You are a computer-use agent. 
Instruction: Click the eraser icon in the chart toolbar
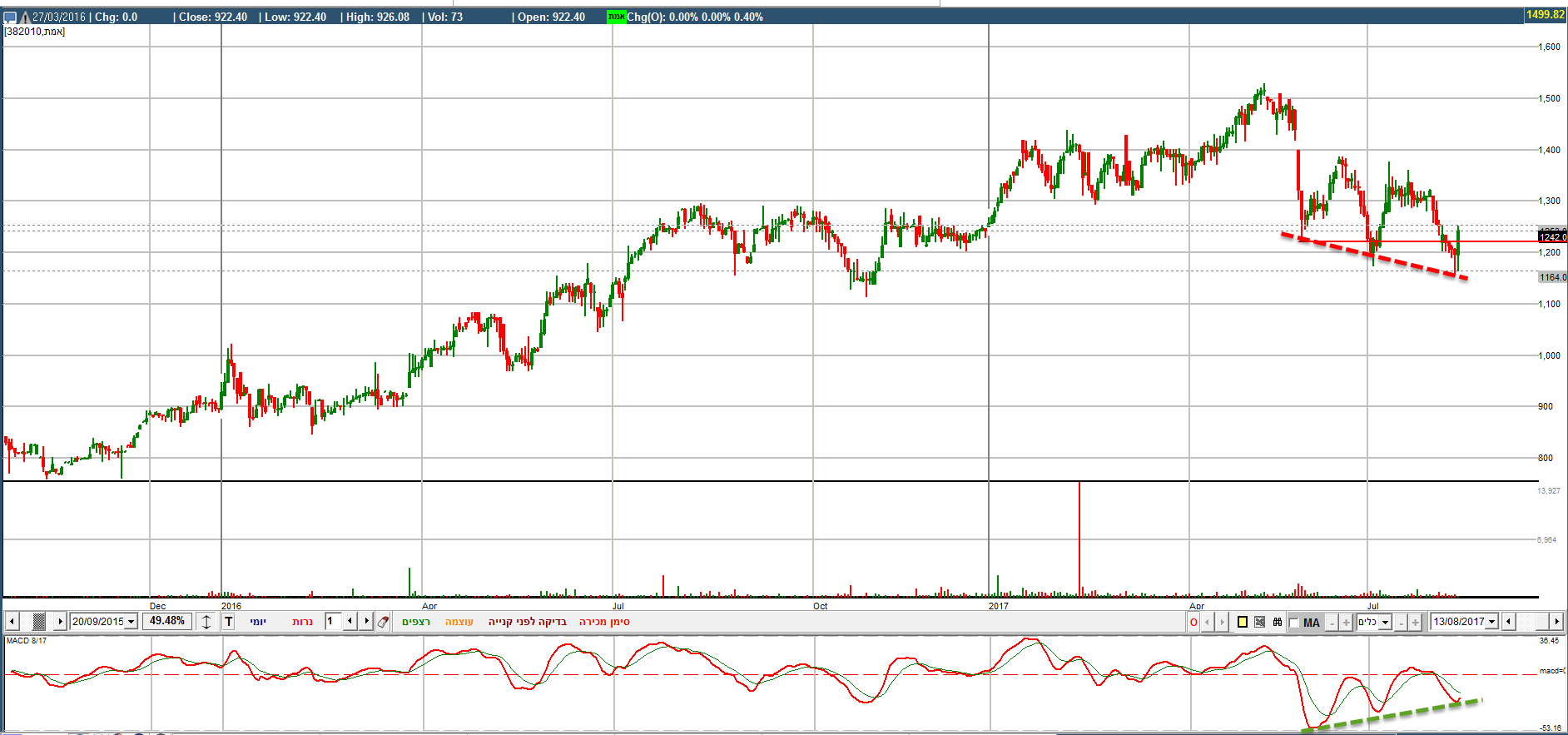384,622
